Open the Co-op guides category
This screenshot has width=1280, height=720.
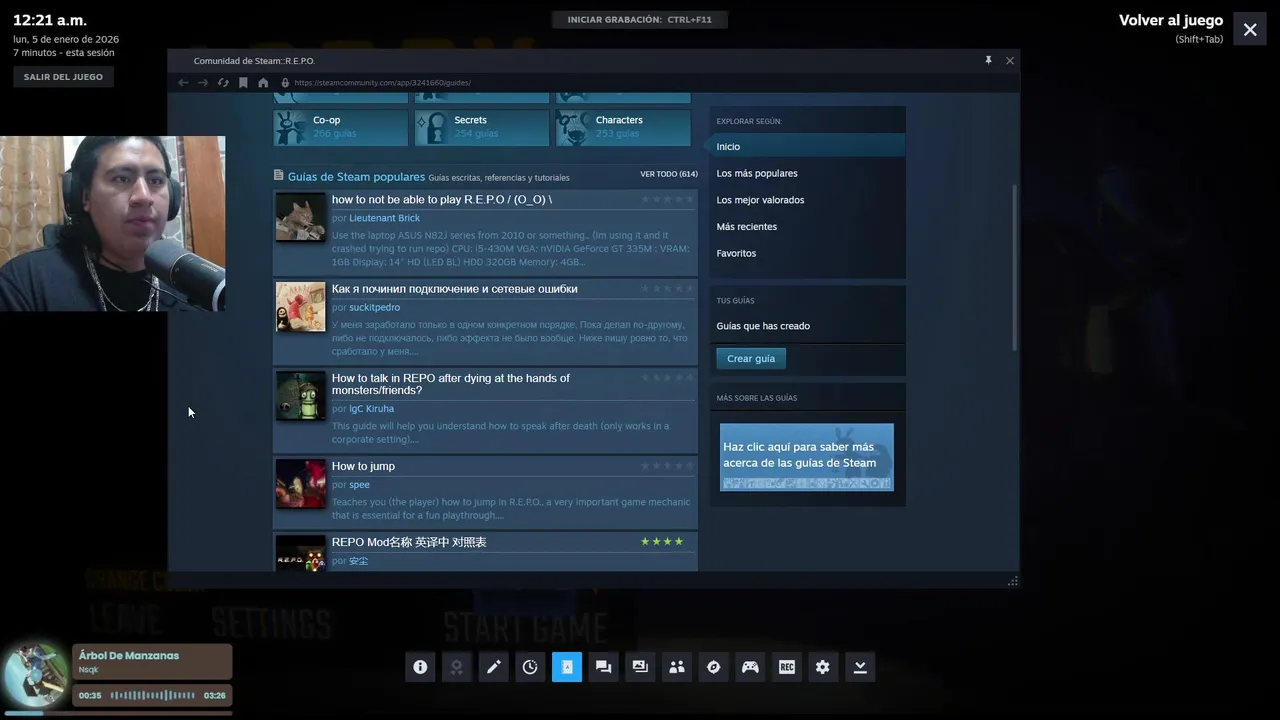341,127
